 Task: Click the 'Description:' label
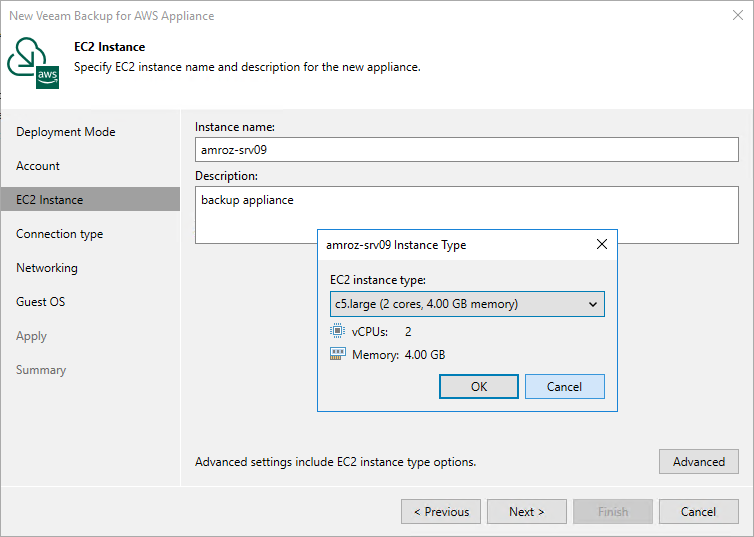click(x=226, y=176)
